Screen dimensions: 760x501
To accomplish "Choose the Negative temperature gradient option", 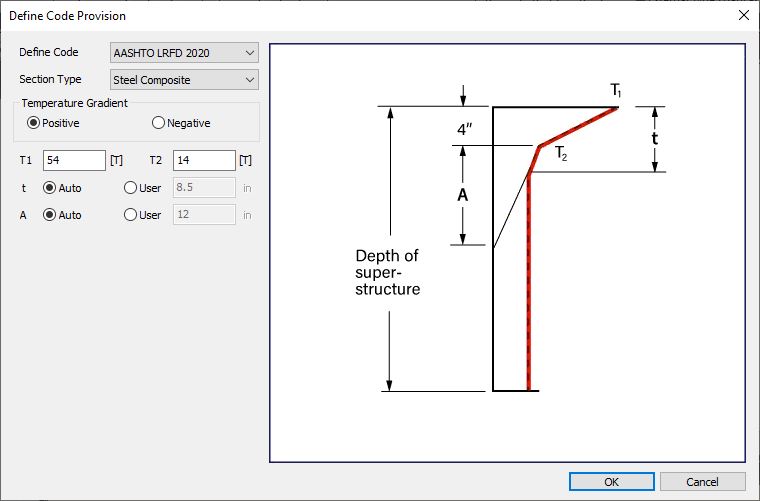I will pos(158,123).
